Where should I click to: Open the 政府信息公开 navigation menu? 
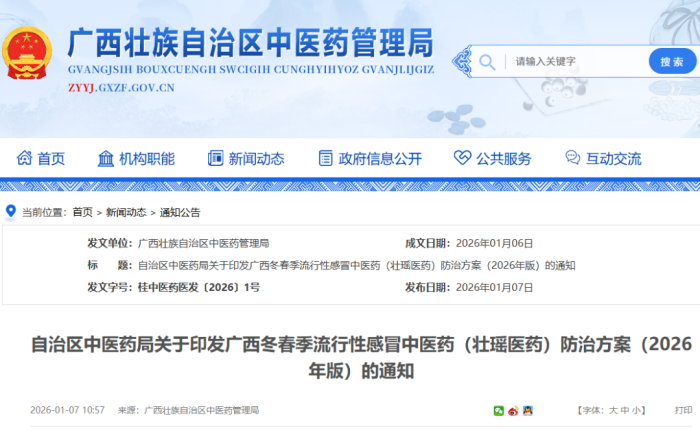tap(369, 158)
